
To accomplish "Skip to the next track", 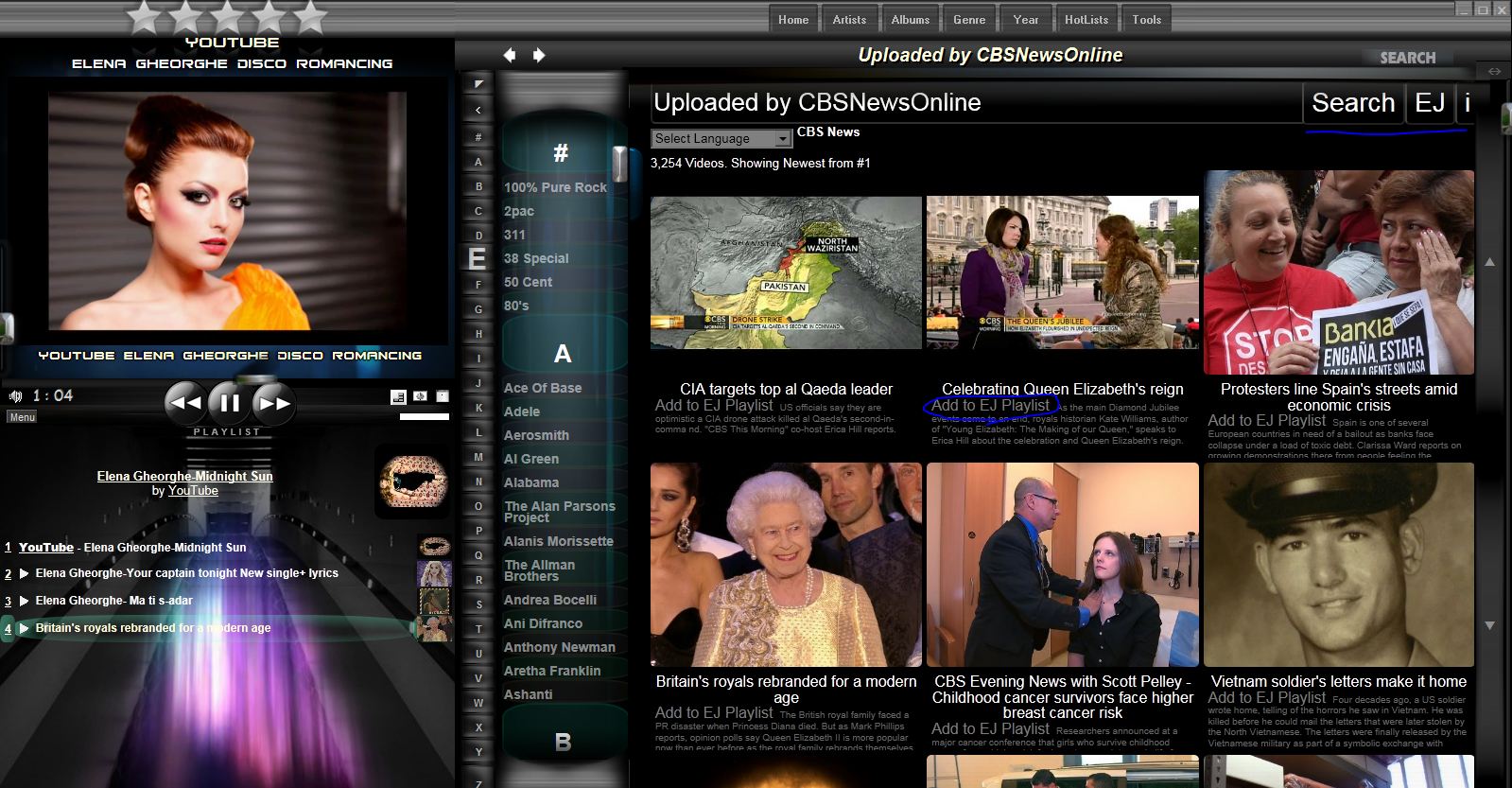I will click(x=274, y=403).
